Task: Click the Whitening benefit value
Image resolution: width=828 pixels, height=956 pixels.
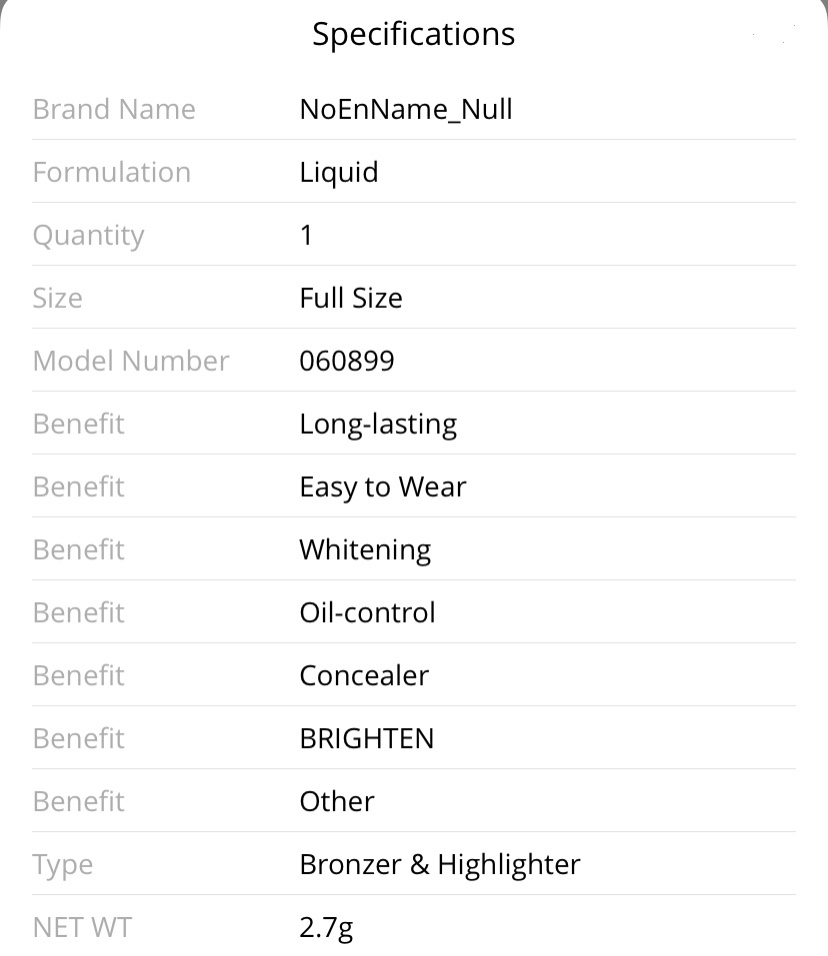Action: 365,551
